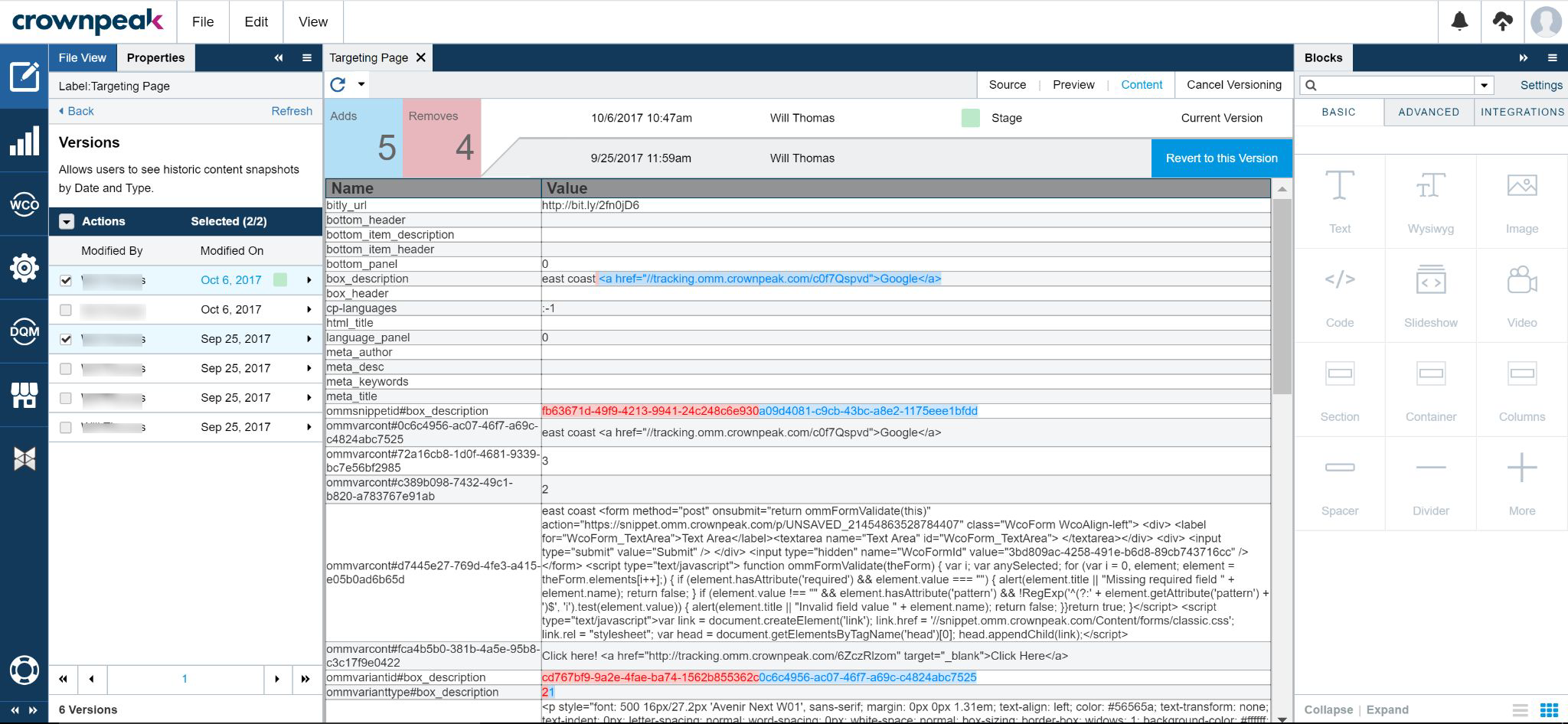This screenshot has height=724, width=1568.
Task: Expand row arrow for Oct 6 version with Stage marker
Action: pyautogui.click(x=309, y=280)
